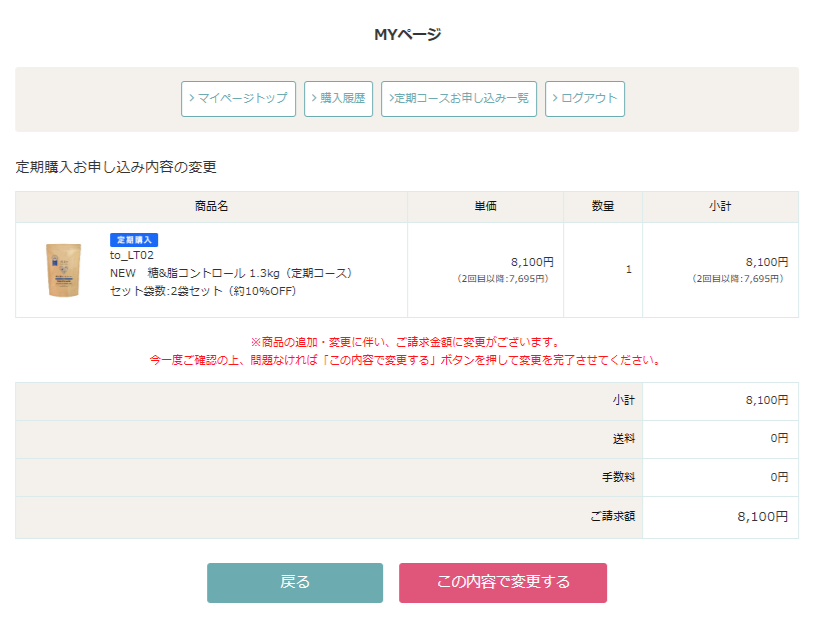This screenshot has height=628, width=837.
Task: Click the blue 定期購入 badge
Action: pos(134,240)
